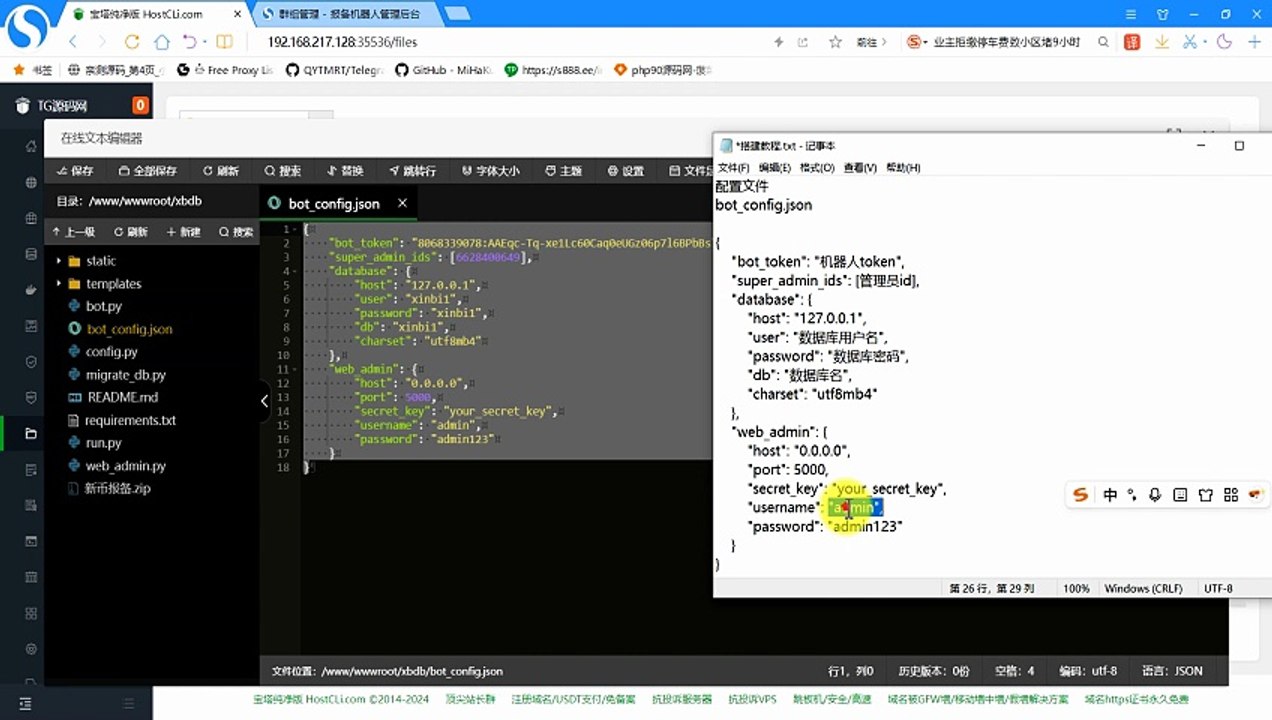This screenshot has width=1272, height=720.
Task: Open 跳转行 go-to-line tool
Action: 412,171
